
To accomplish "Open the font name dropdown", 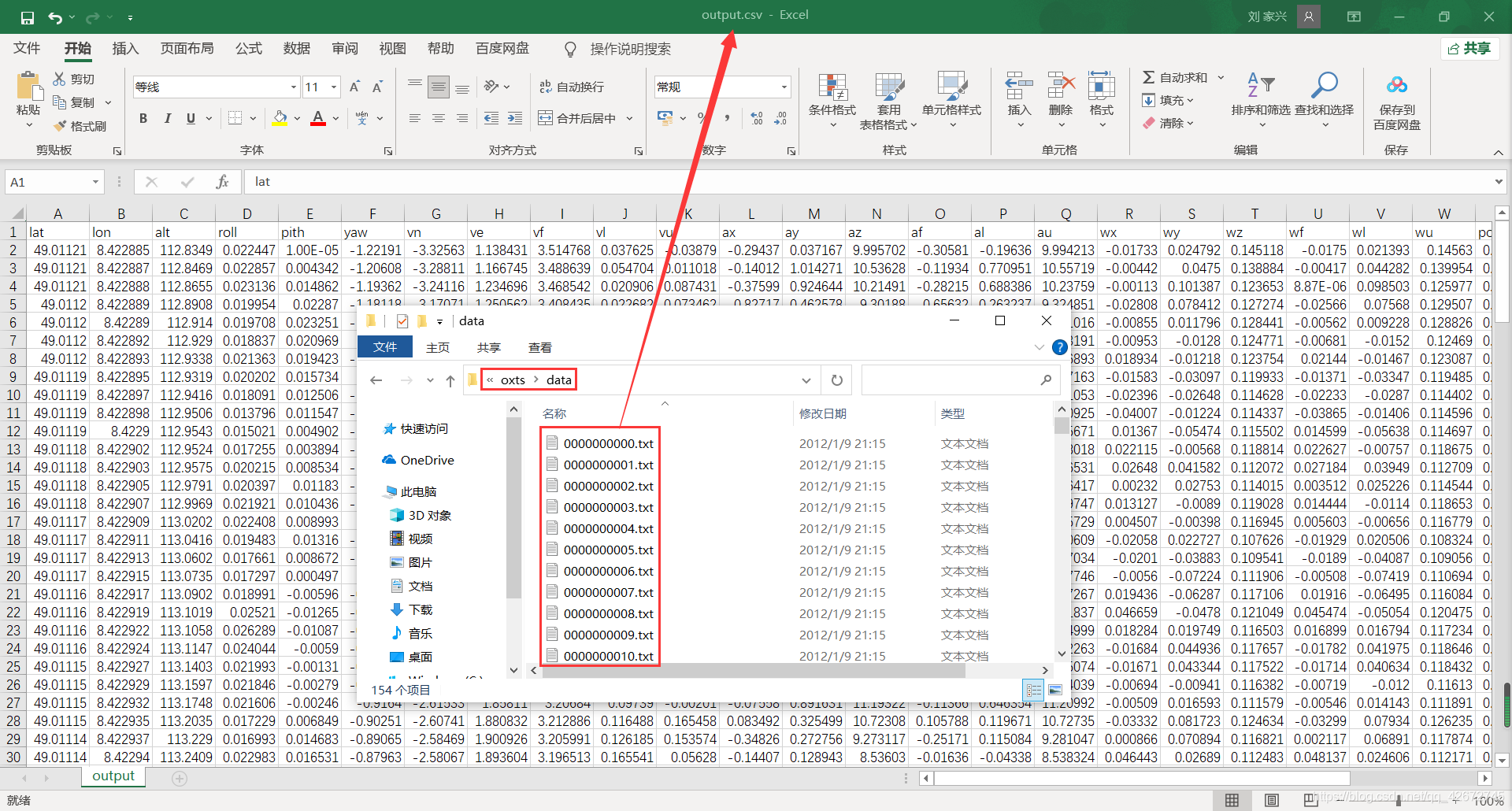I will pyautogui.click(x=293, y=87).
